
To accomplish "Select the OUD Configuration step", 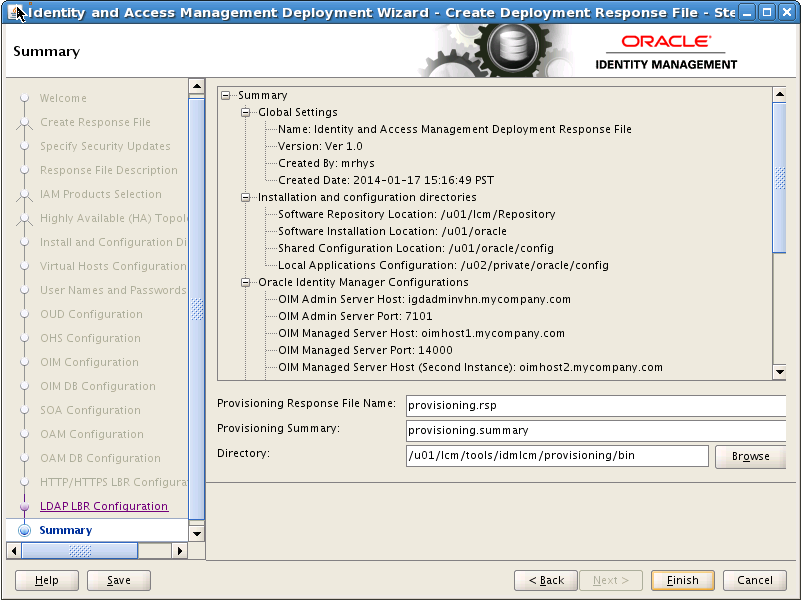I will point(91,314).
